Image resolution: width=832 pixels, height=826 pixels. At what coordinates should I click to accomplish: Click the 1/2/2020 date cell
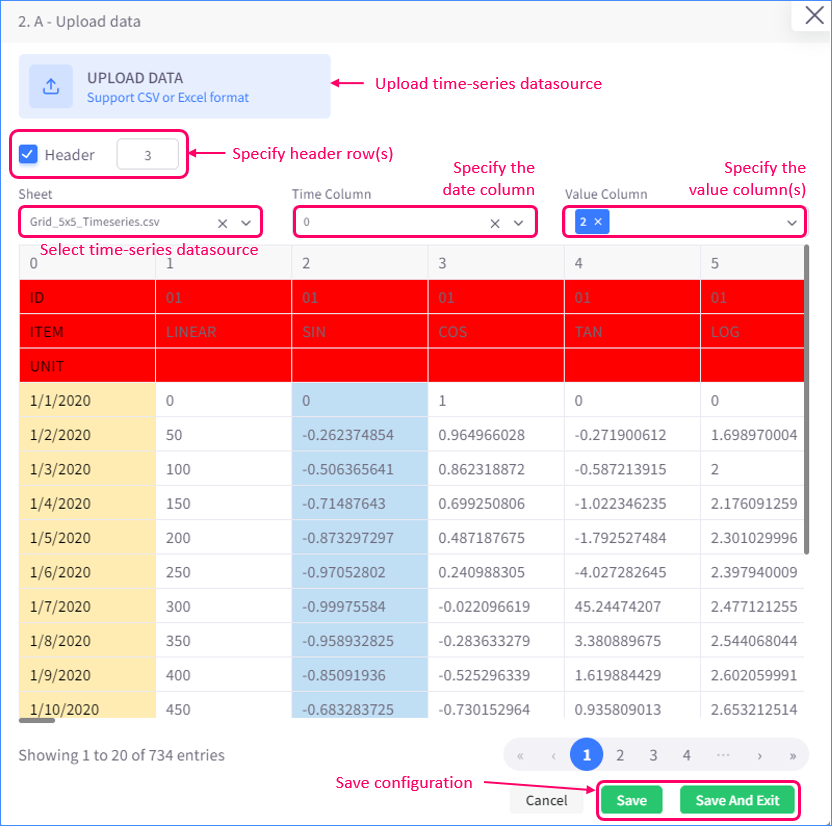pyautogui.click(x=88, y=434)
